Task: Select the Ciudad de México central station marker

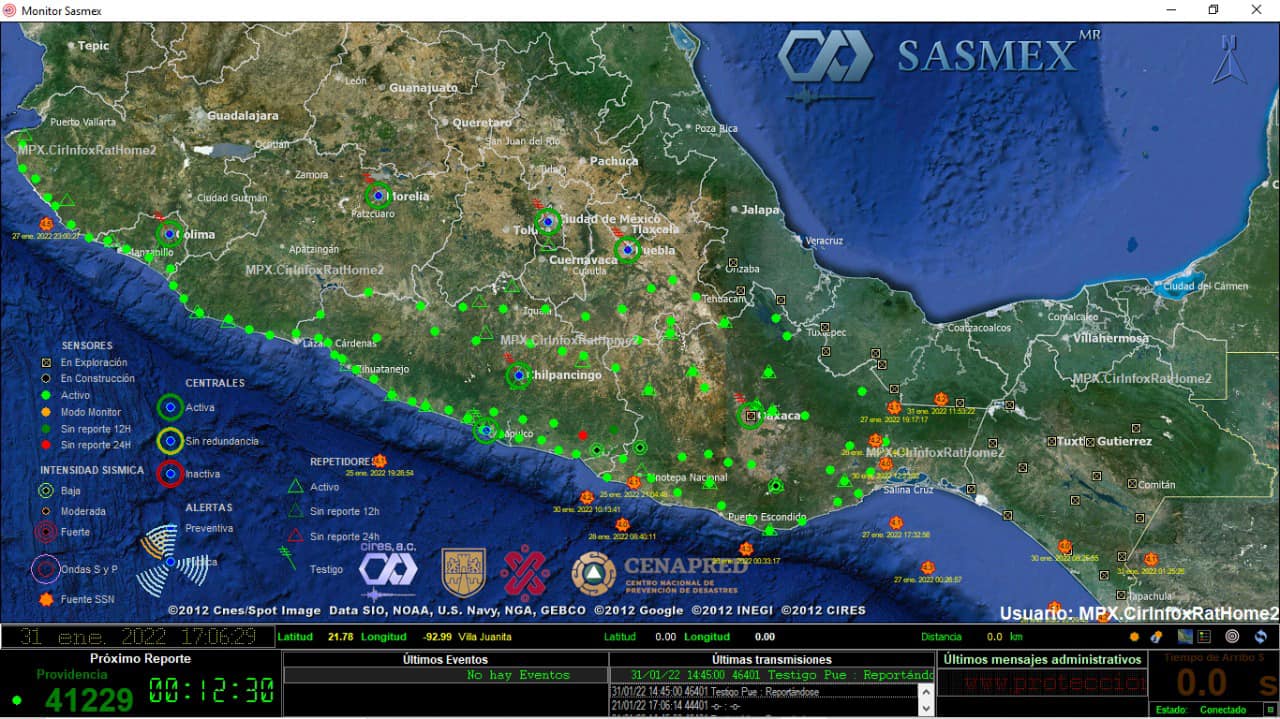Action: [x=547, y=221]
